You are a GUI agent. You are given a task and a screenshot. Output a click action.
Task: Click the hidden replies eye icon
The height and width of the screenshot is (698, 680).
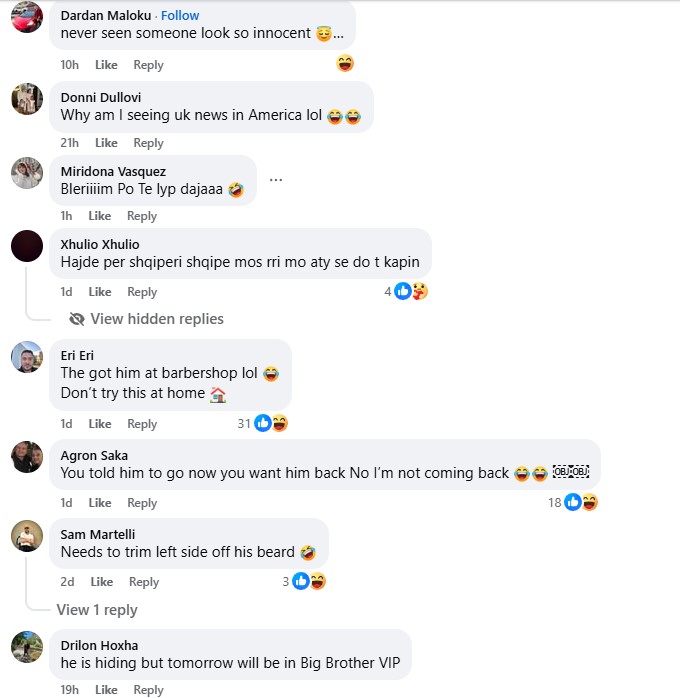click(x=76, y=319)
